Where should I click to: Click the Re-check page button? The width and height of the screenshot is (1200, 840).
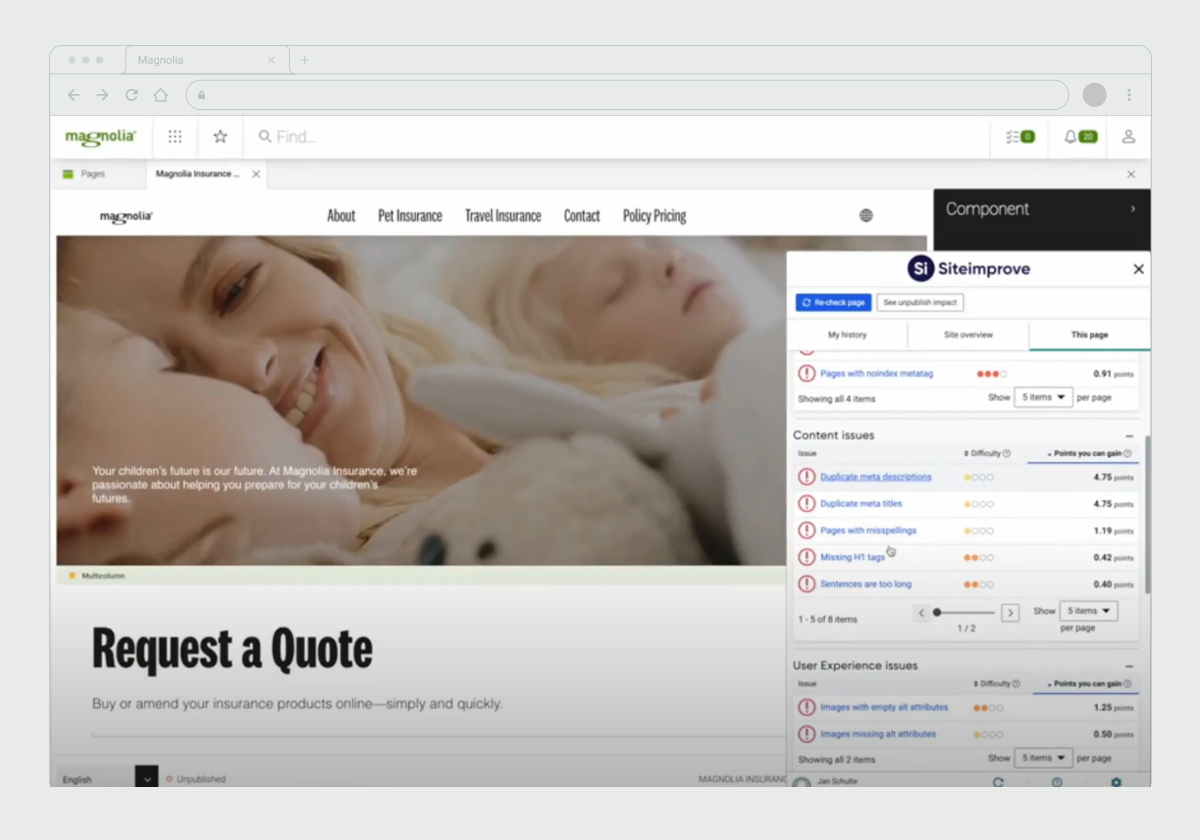(x=834, y=303)
